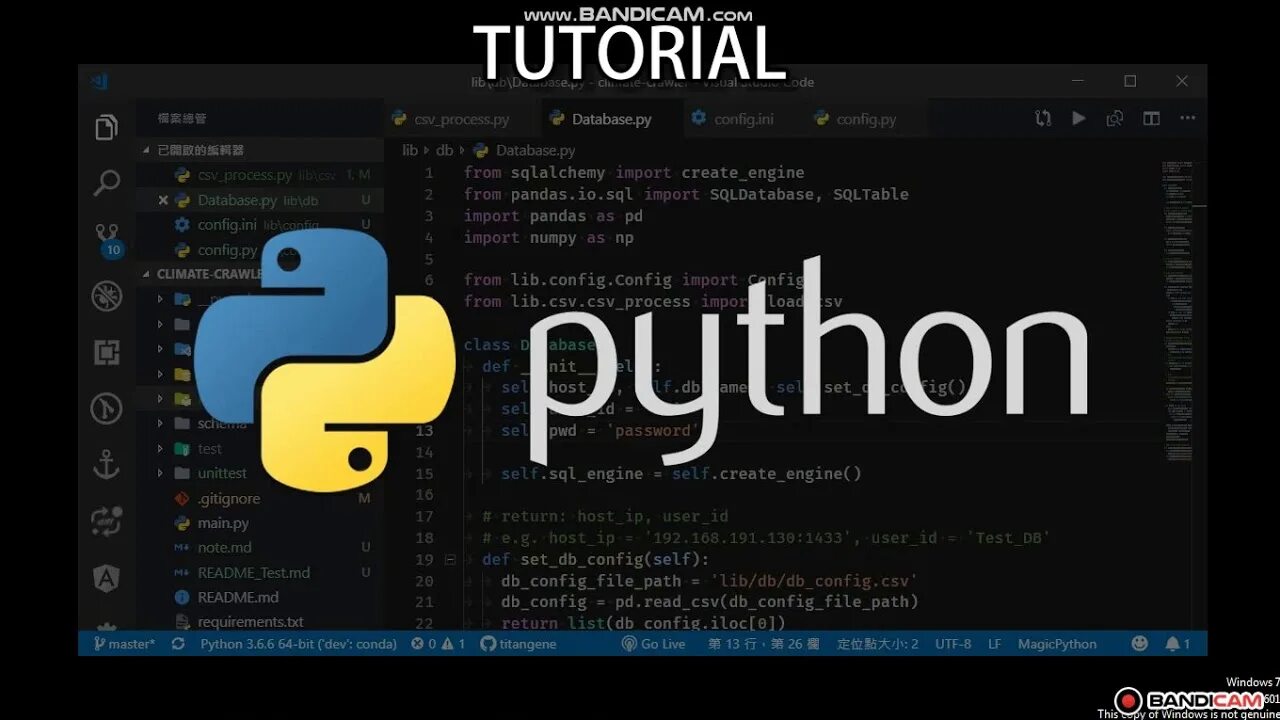Expand the schema folder arrow
The width and height of the screenshot is (1280, 720).
(x=160, y=423)
